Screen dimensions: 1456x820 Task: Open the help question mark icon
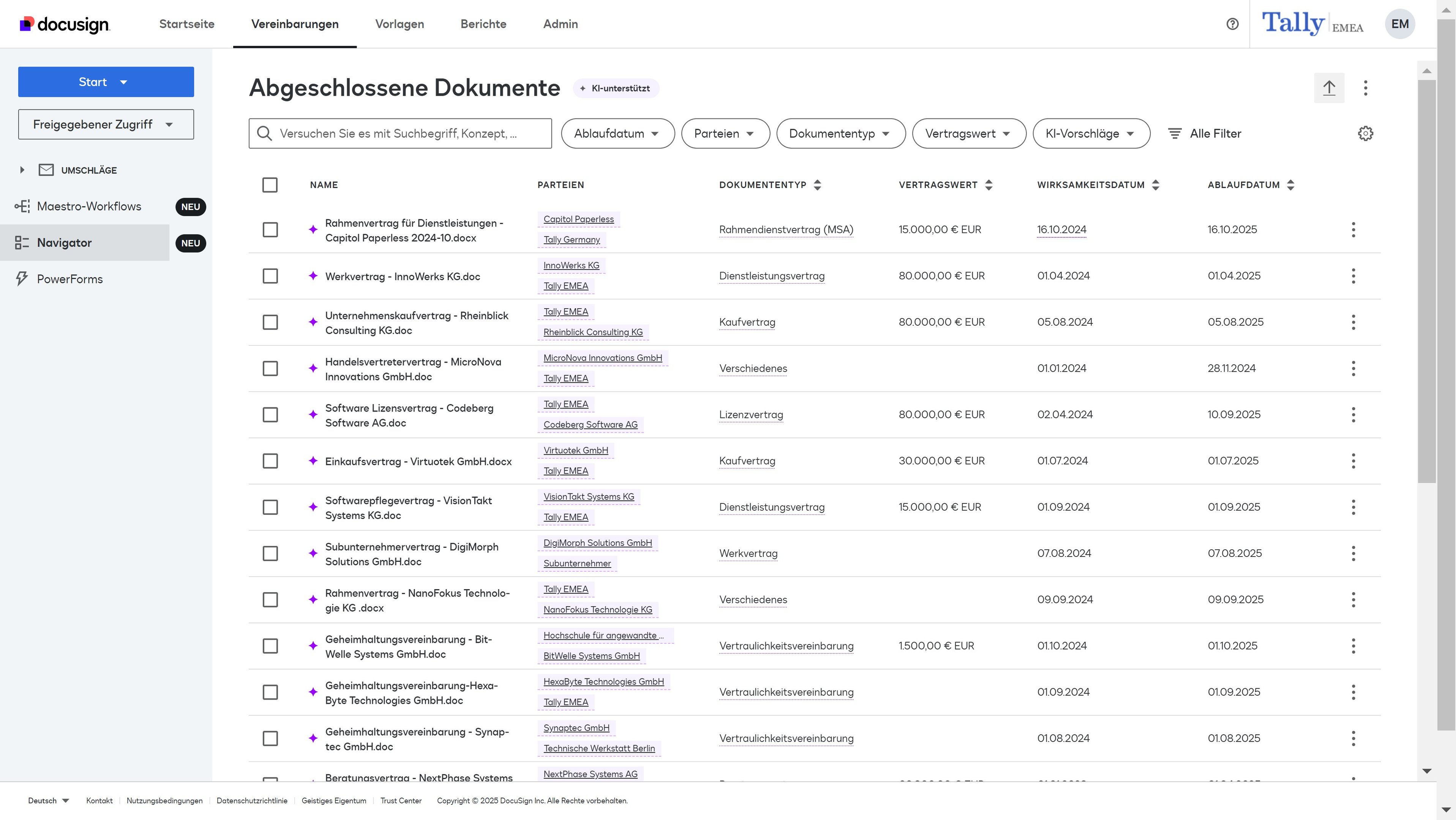tap(1232, 24)
